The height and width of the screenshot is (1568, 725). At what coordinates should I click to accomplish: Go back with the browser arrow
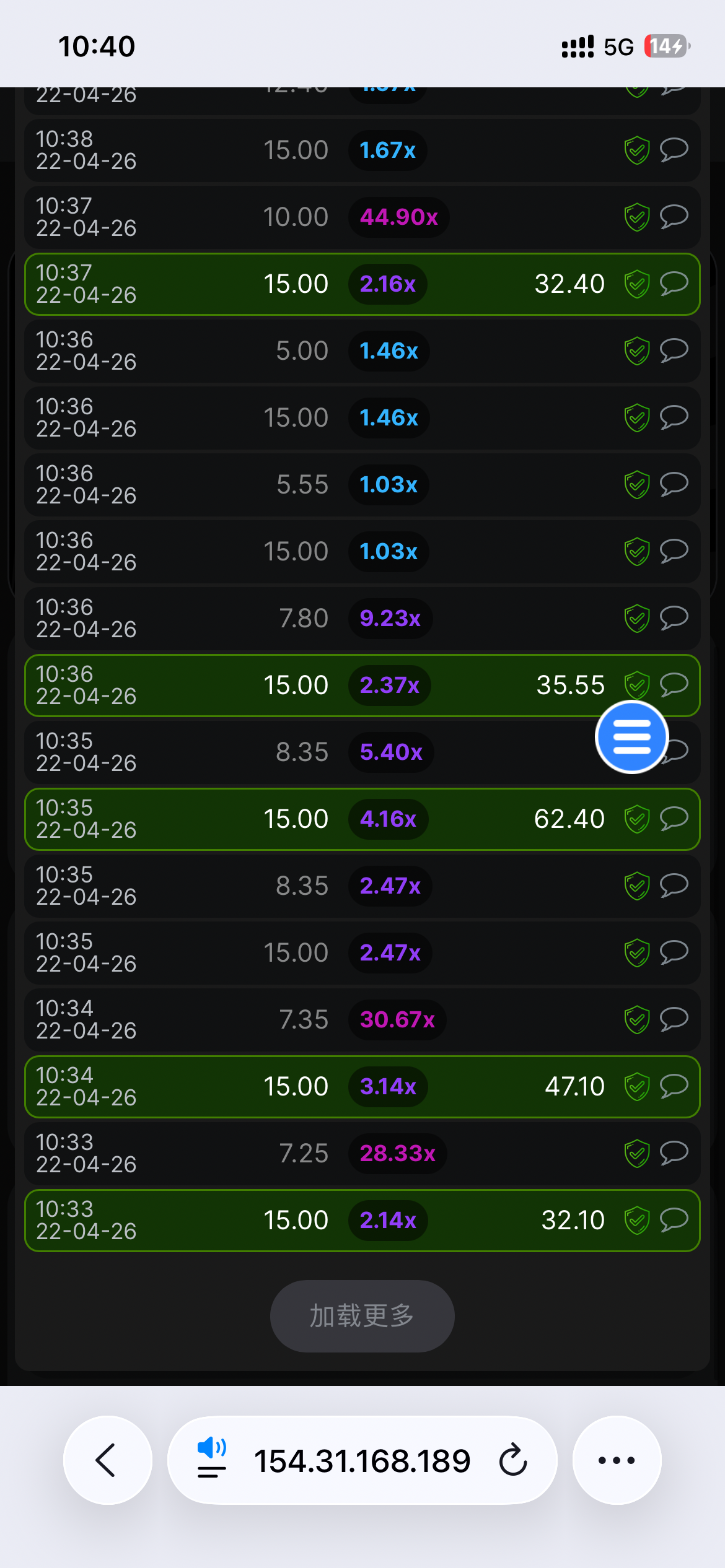pyautogui.click(x=107, y=1460)
